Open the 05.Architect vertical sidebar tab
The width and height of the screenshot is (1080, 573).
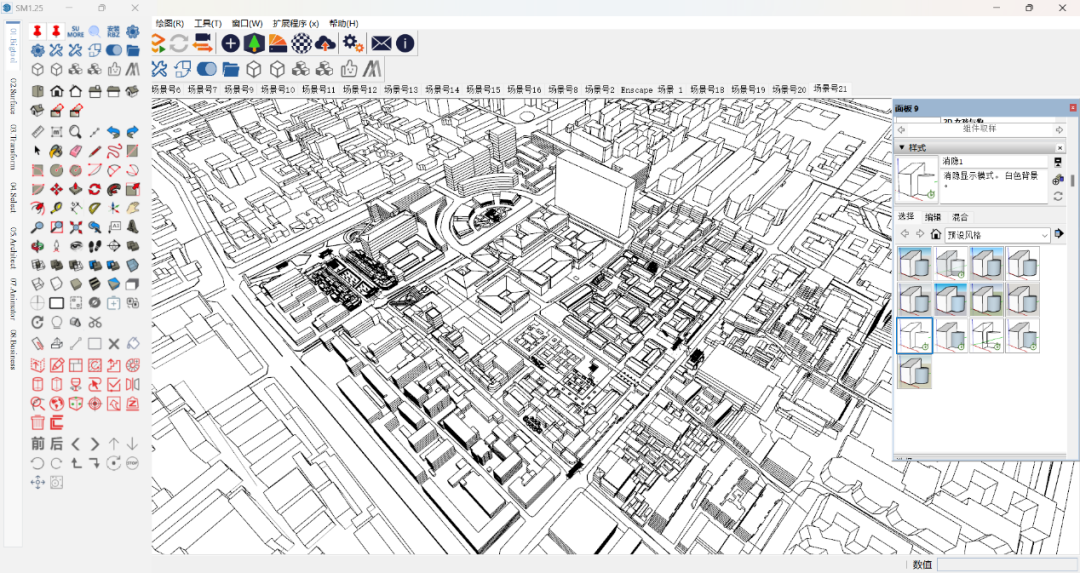pyautogui.click(x=12, y=246)
